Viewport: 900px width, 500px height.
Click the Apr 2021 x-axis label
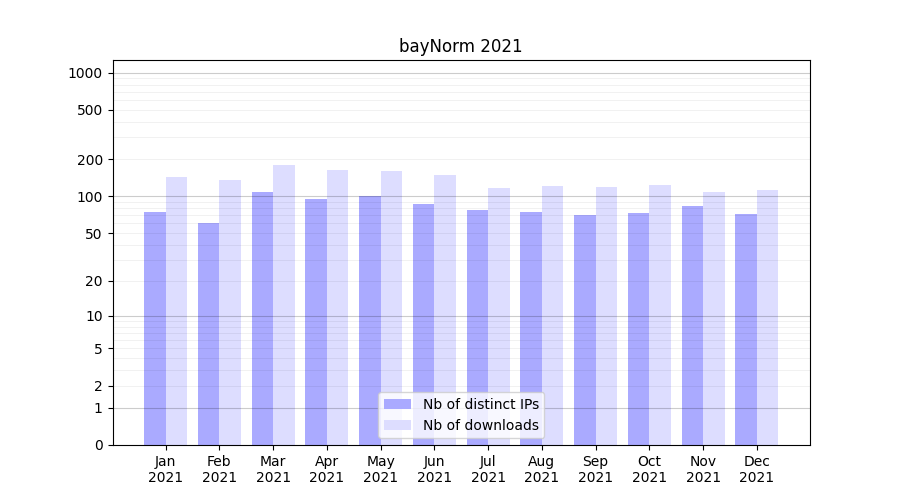tap(327, 469)
